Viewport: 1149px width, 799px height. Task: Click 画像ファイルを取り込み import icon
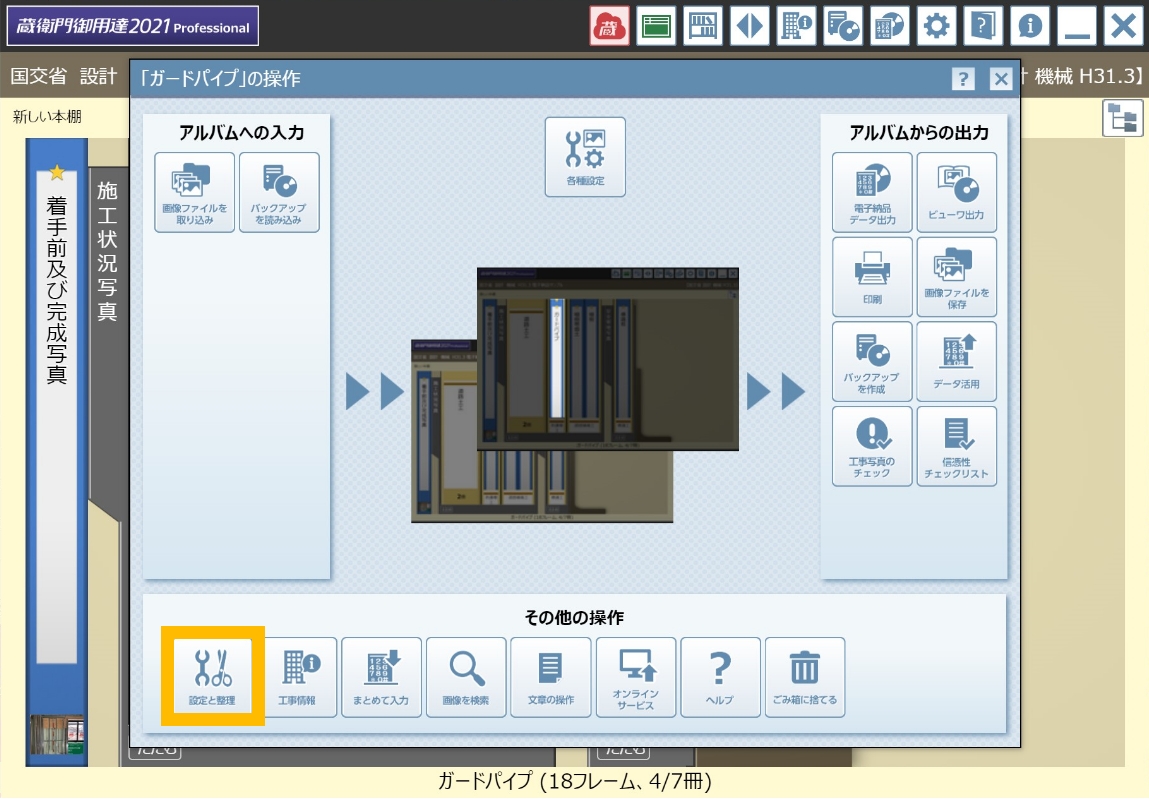[x=194, y=192]
